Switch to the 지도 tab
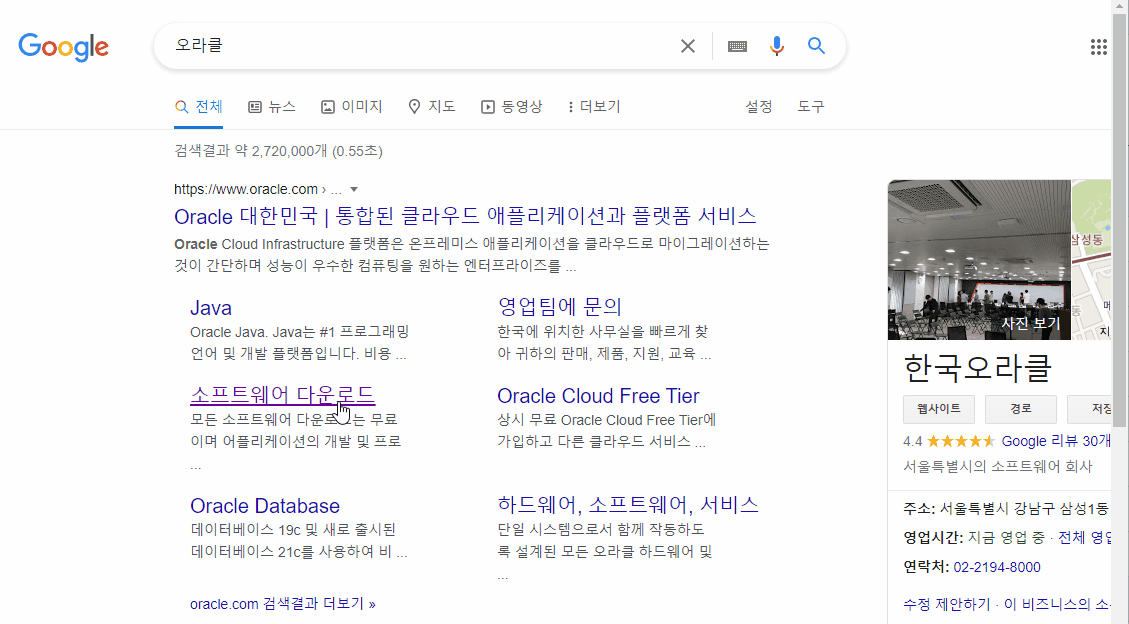Screen dimensions: 1129x624 tap(432, 107)
